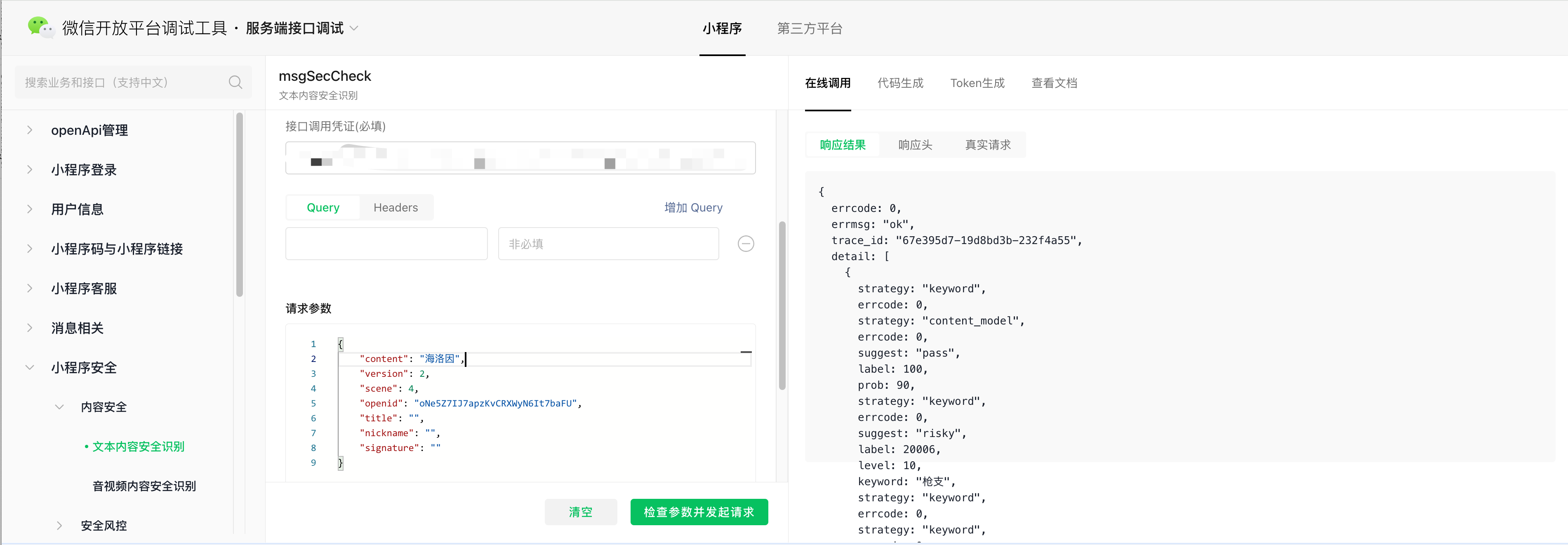This screenshot has width=1568, height=545.
Task: Select the 小程序安全 tree label
Action: point(84,367)
